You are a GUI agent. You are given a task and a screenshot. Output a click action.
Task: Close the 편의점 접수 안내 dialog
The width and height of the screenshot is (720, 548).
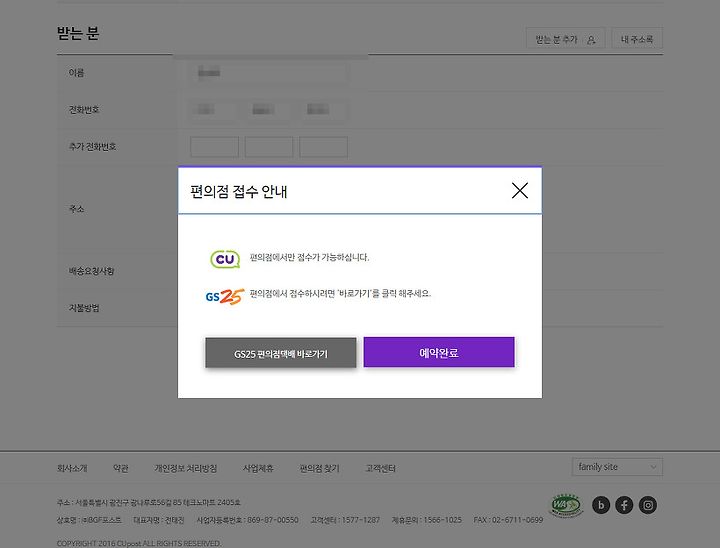[519, 190]
